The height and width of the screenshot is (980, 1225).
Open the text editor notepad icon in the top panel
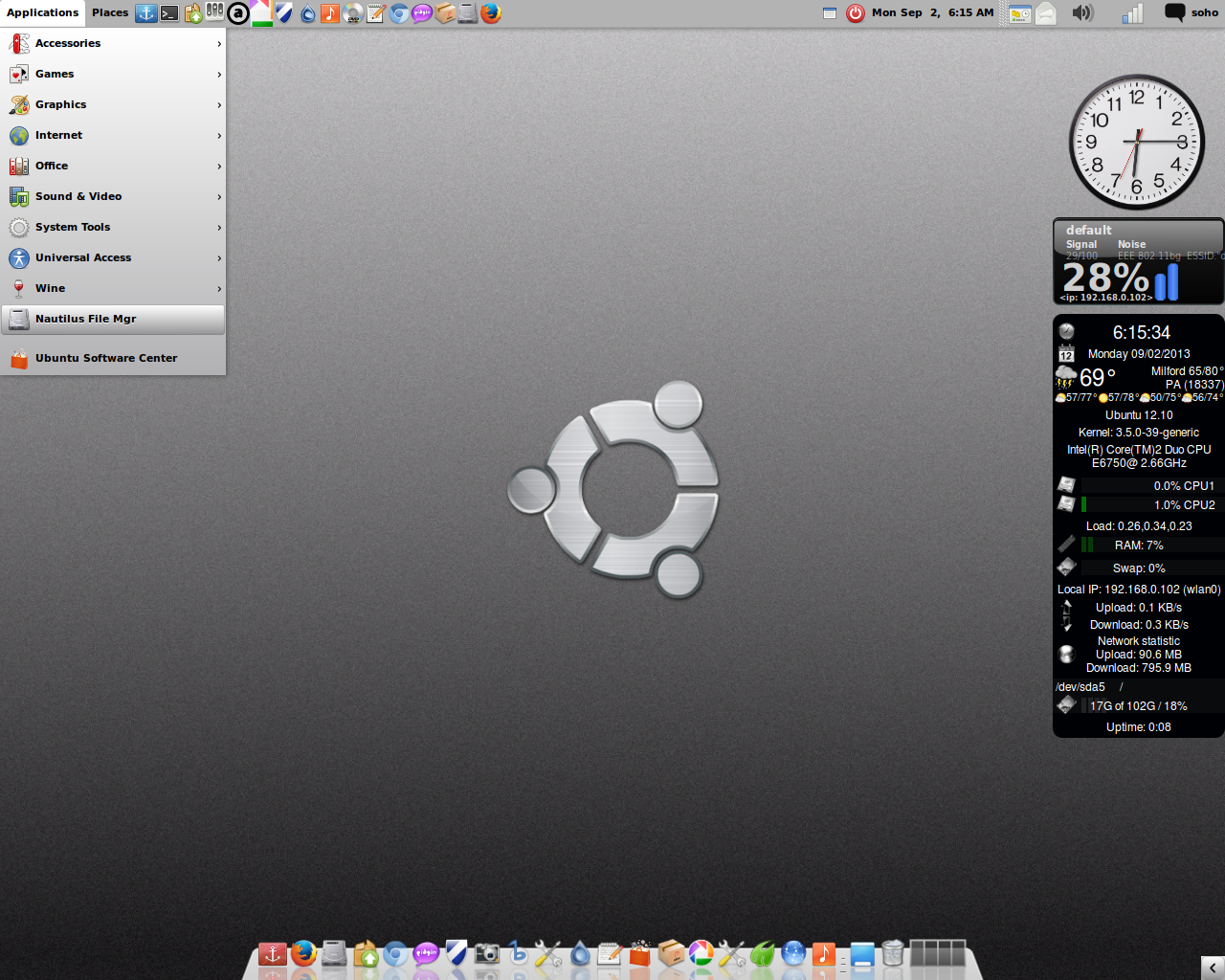pos(376,13)
